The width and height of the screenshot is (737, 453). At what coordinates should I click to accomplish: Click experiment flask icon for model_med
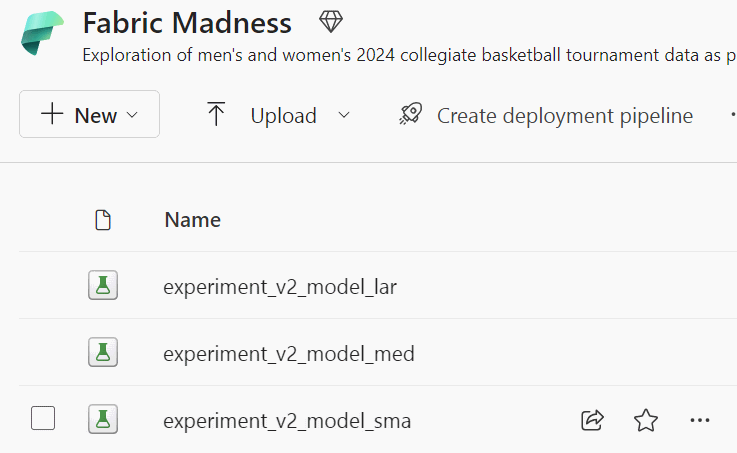103,353
